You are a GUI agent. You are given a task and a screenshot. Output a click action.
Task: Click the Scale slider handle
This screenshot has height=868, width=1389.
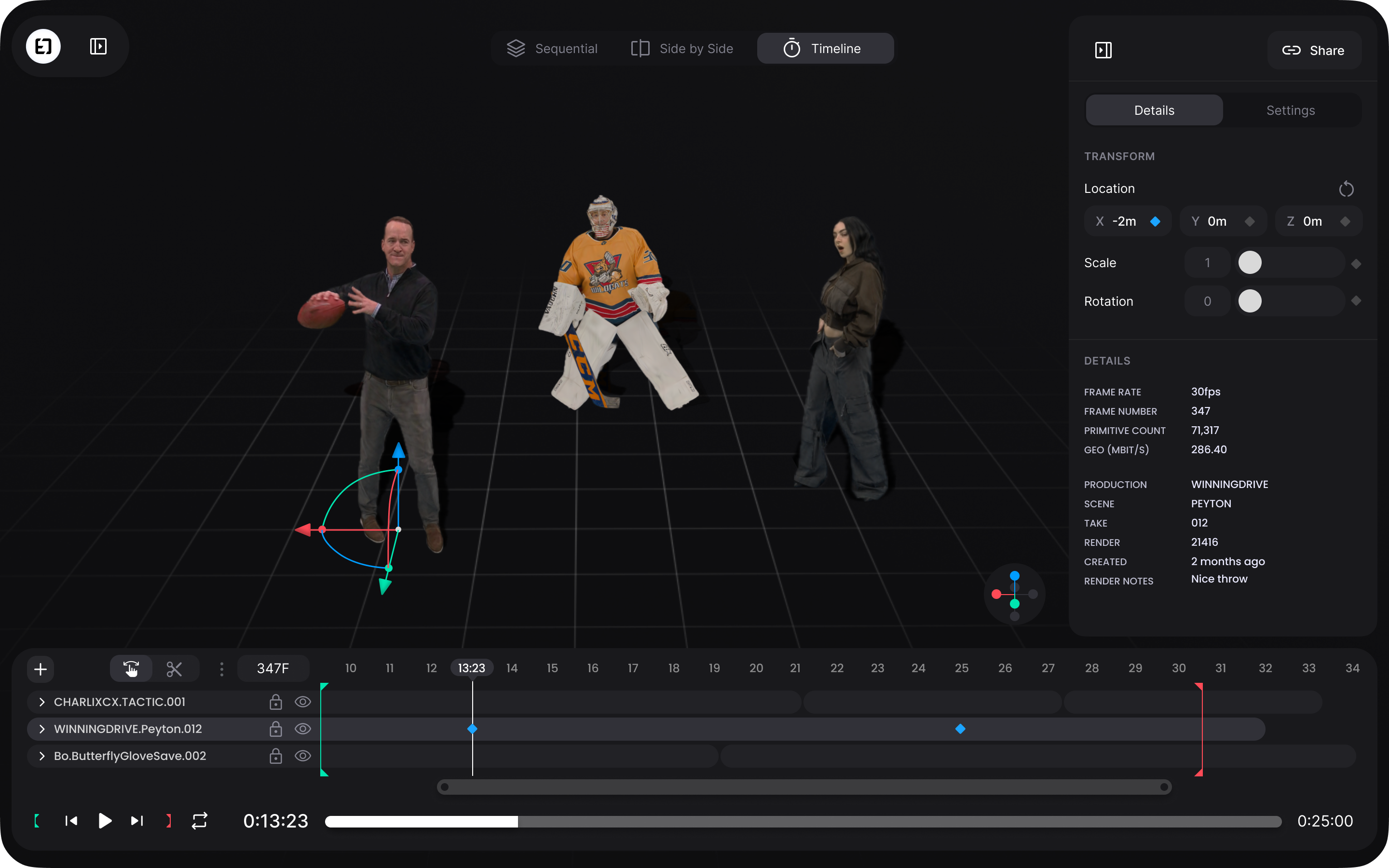[x=1250, y=263]
